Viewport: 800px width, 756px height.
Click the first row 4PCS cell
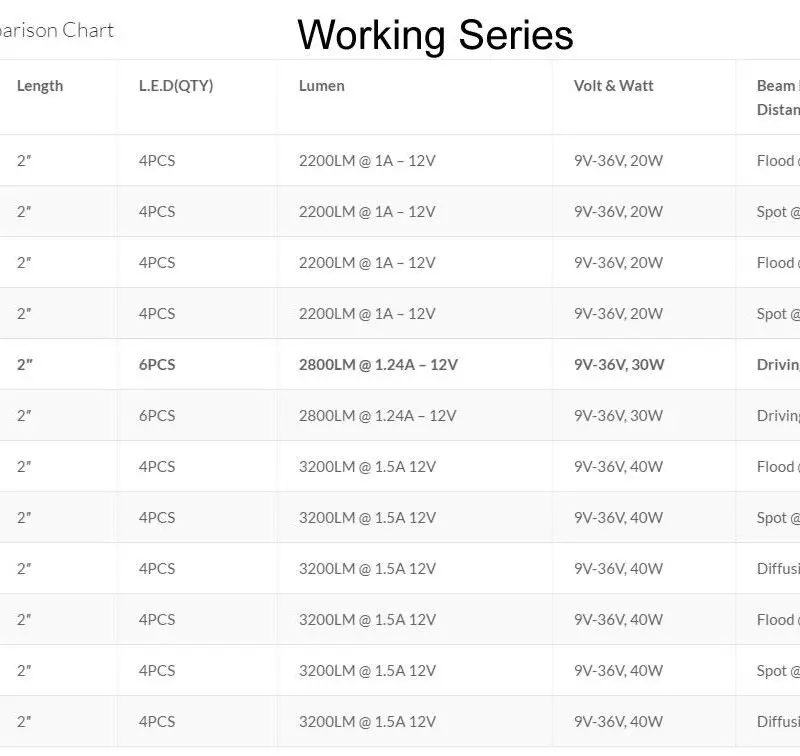pos(157,161)
